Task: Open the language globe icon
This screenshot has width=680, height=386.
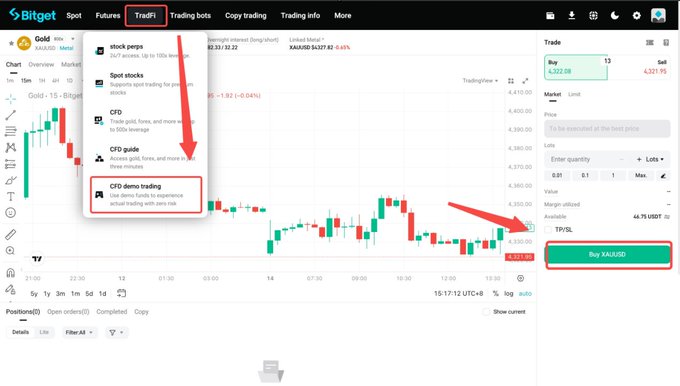Action: click(x=593, y=16)
